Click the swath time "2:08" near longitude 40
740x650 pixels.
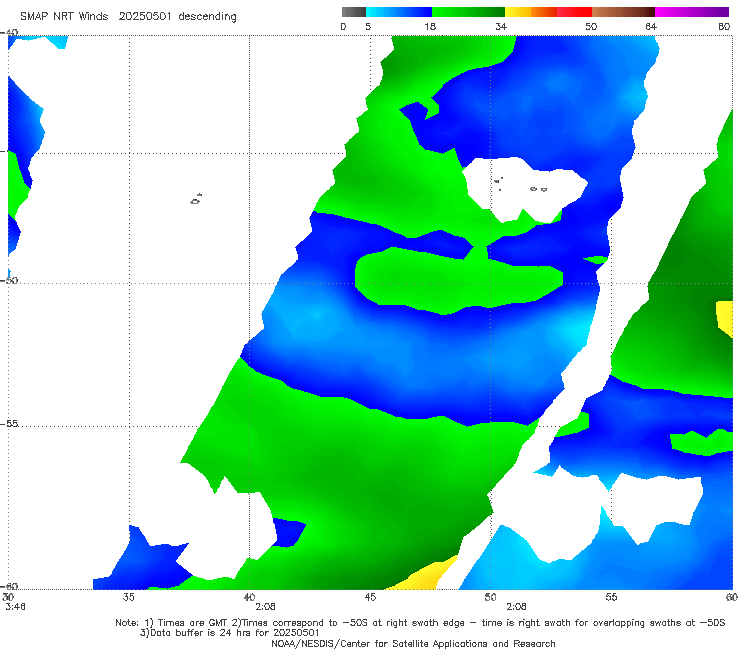265,606
